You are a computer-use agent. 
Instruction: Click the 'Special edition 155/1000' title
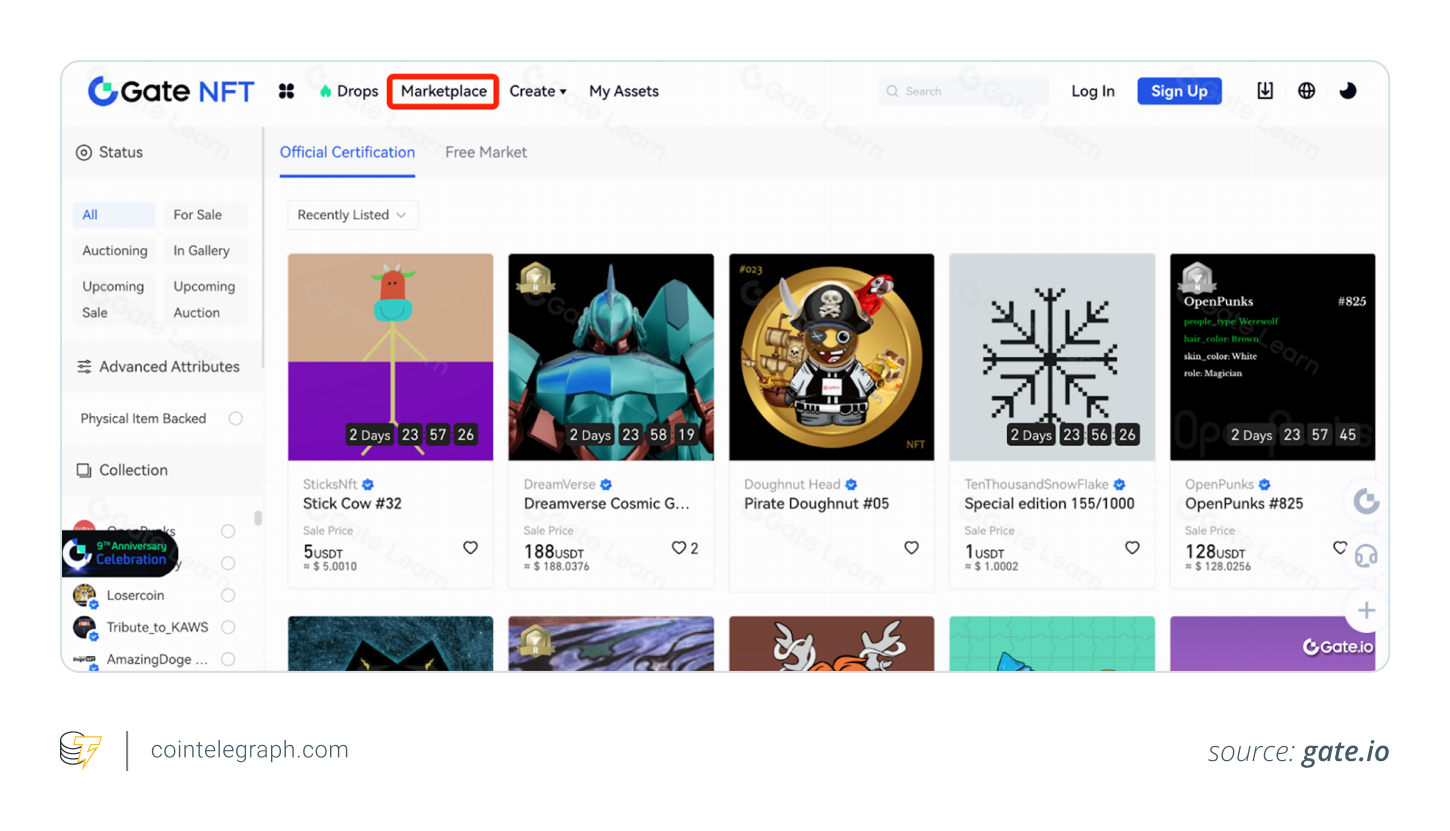(1049, 504)
